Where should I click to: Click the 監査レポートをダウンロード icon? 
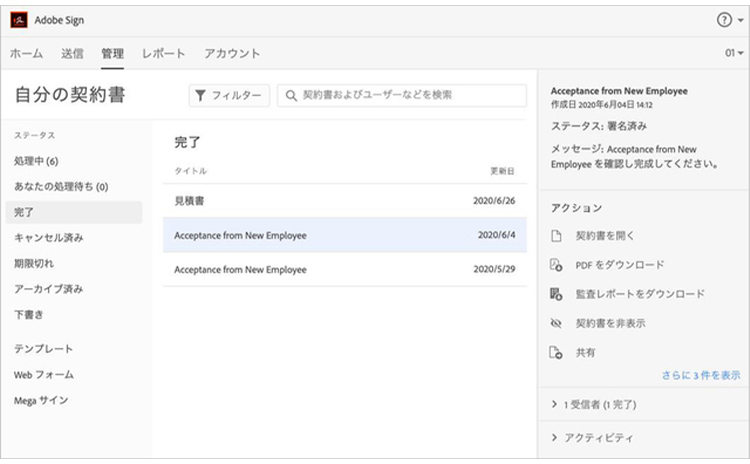pos(556,294)
